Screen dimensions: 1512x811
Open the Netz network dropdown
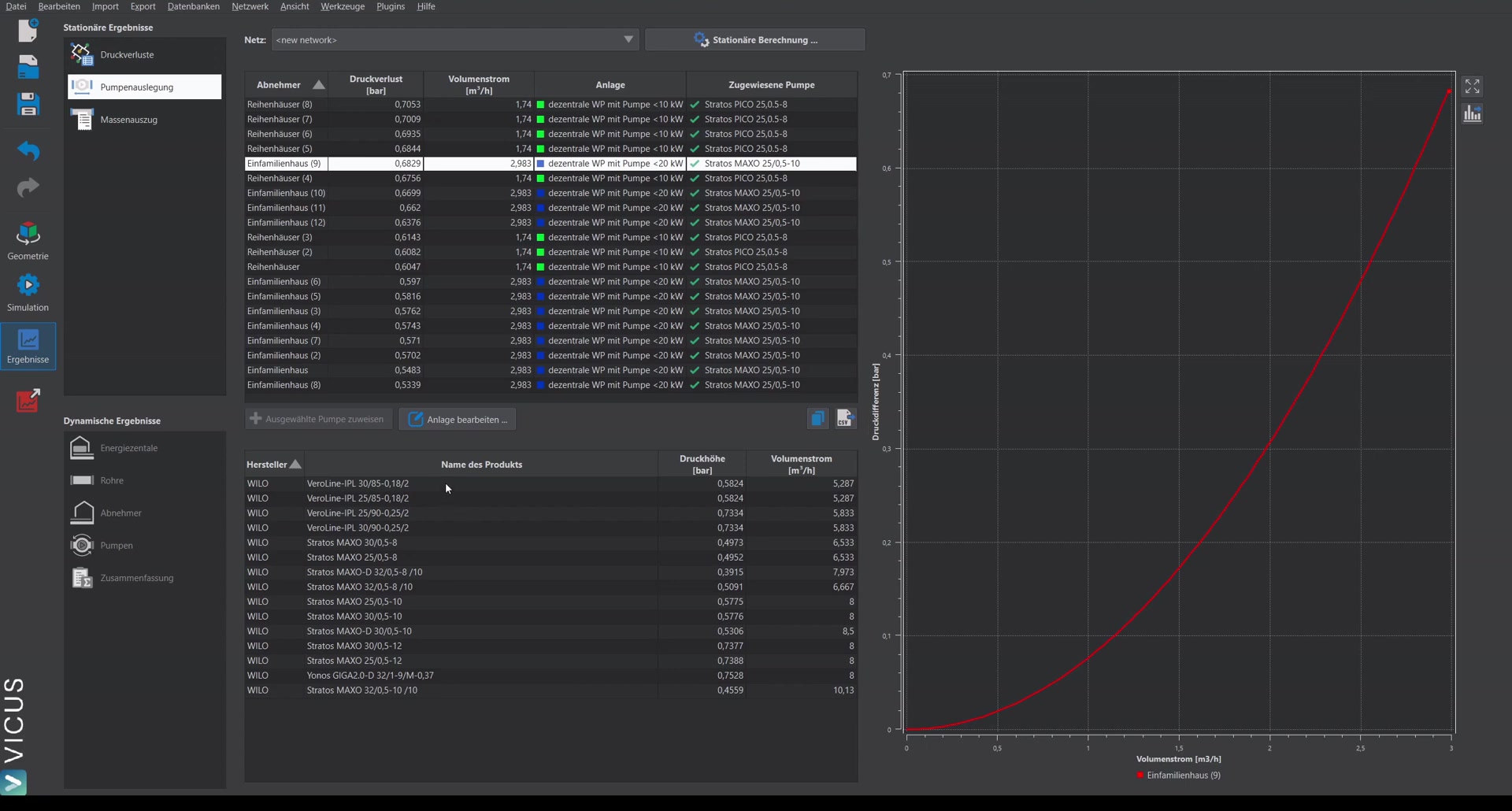[x=455, y=39]
